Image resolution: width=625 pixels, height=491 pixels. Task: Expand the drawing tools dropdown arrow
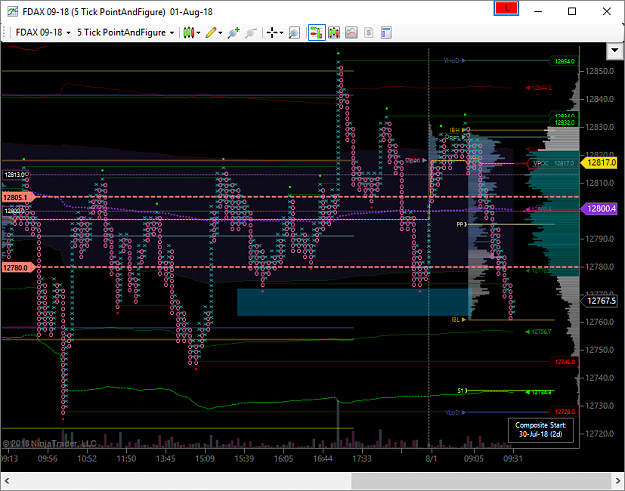pyautogui.click(x=220, y=33)
